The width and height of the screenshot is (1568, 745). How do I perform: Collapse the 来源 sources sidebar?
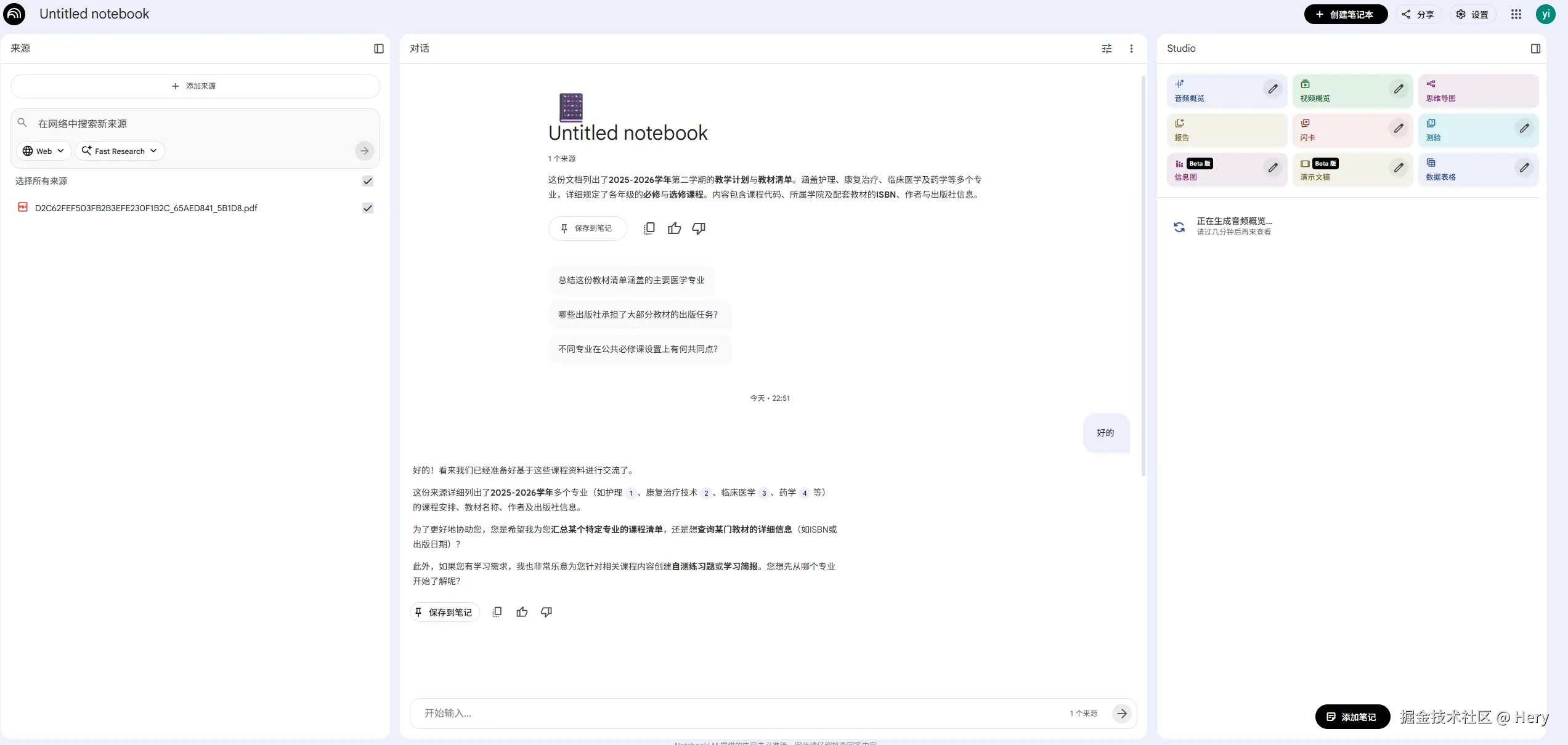378,48
